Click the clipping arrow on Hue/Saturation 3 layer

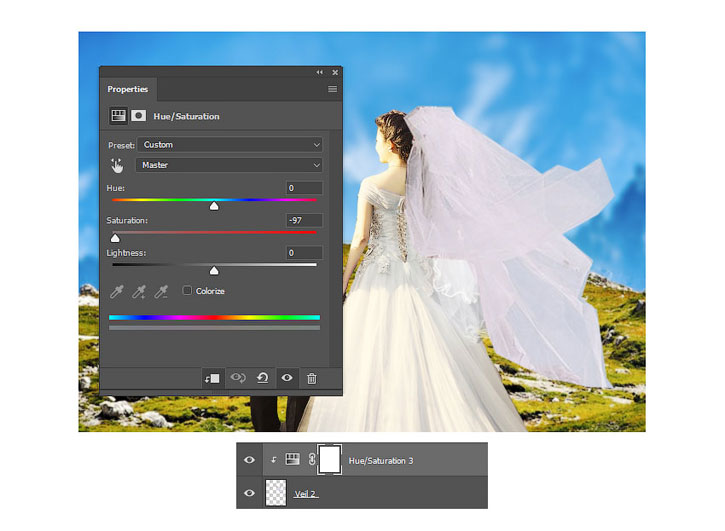coord(273,460)
